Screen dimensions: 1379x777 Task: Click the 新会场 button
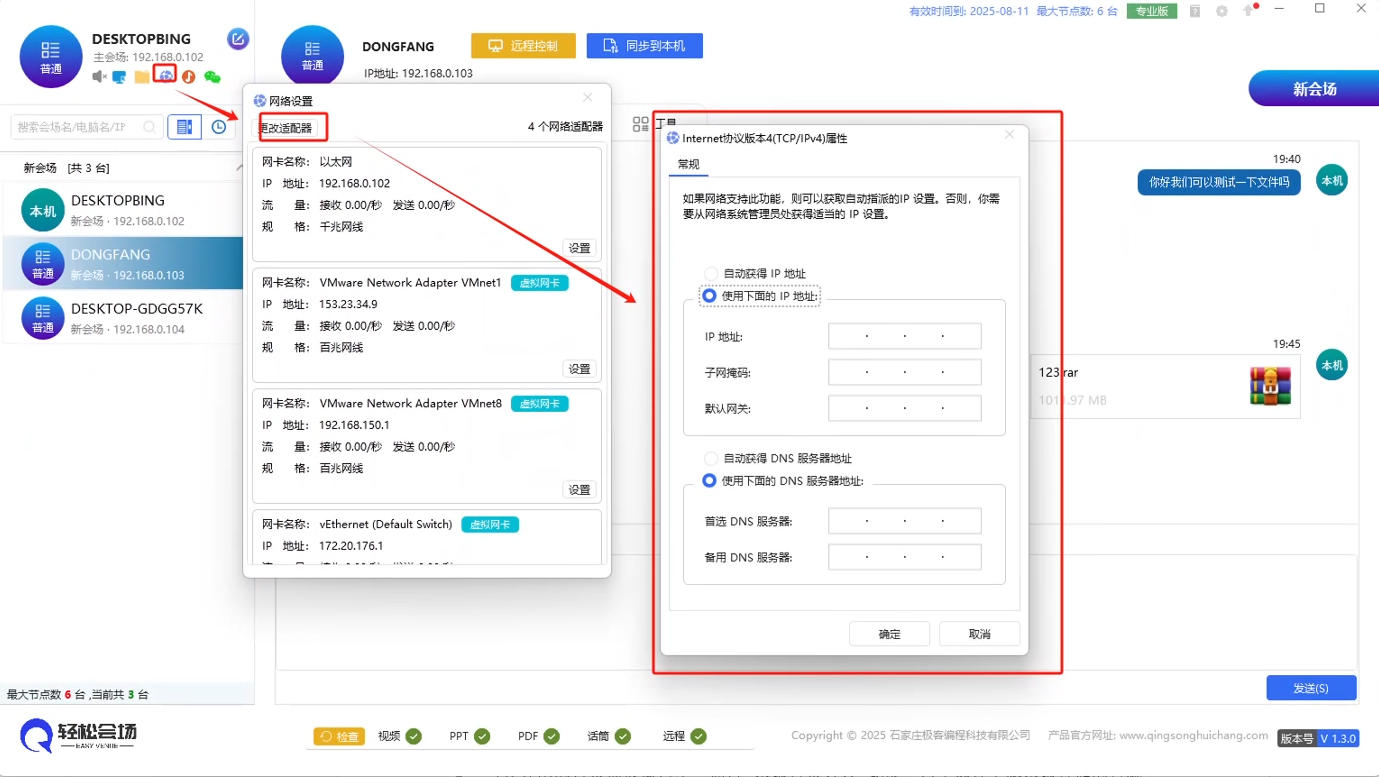[1313, 89]
